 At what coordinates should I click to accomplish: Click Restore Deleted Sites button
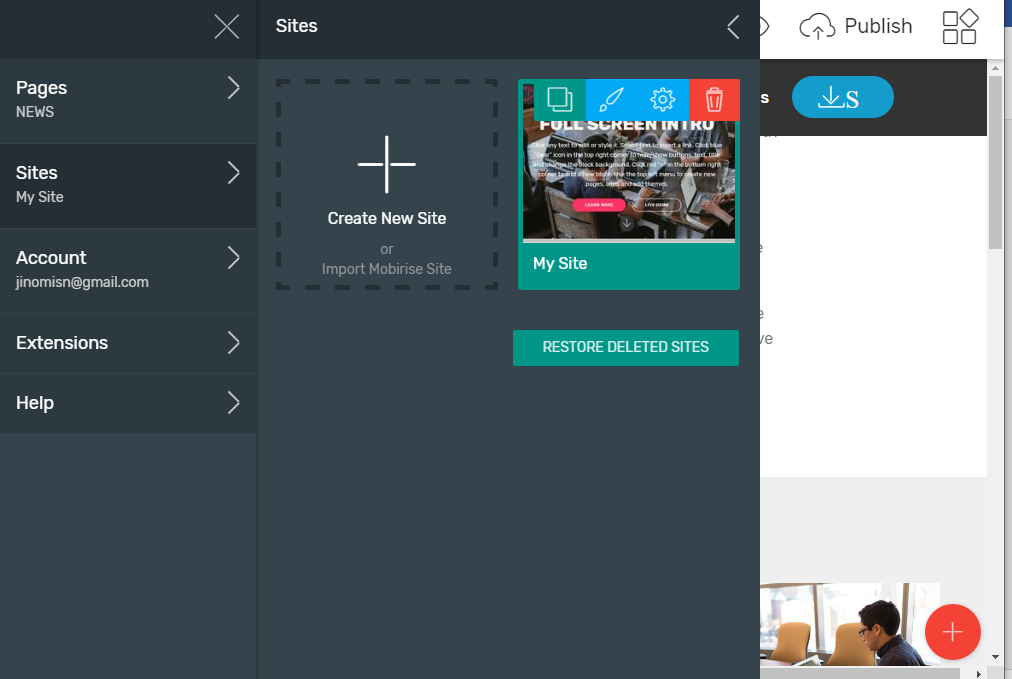(x=626, y=348)
